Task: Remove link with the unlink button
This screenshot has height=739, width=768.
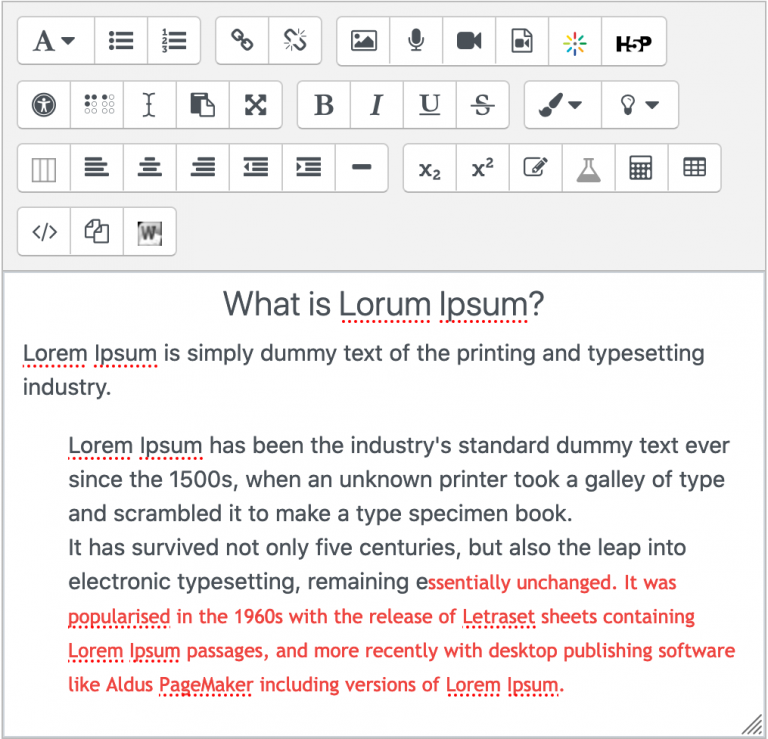Action: 295,41
